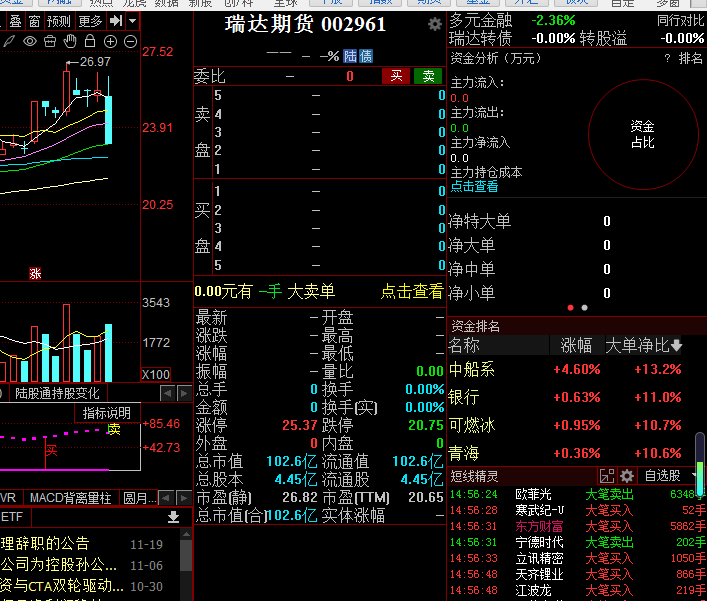Open 点击查看 under 主力持仓成本
Image resolution: width=707 pixels, height=601 pixels.
tap(474, 186)
